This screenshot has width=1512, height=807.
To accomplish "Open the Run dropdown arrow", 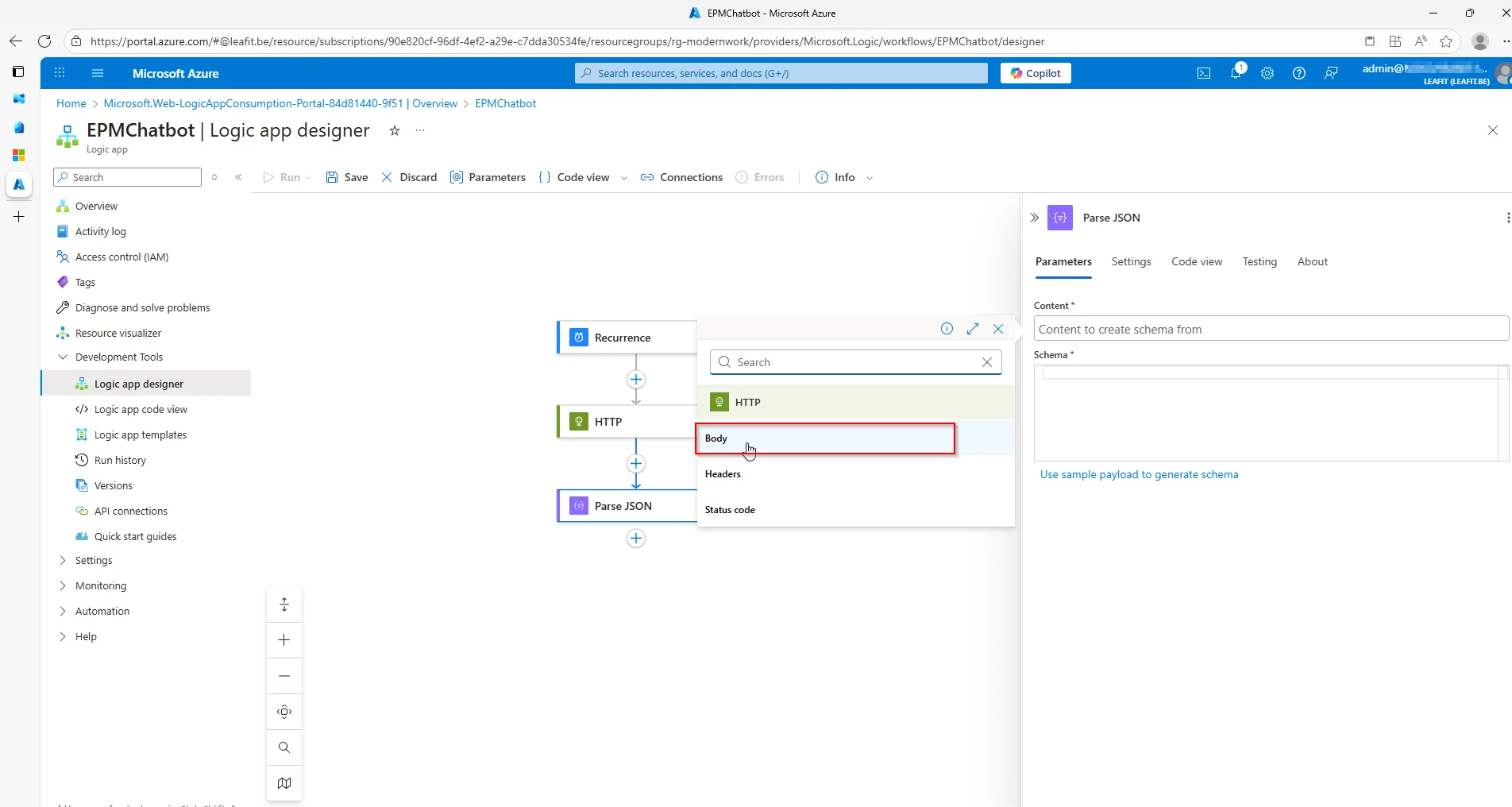I will [308, 178].
